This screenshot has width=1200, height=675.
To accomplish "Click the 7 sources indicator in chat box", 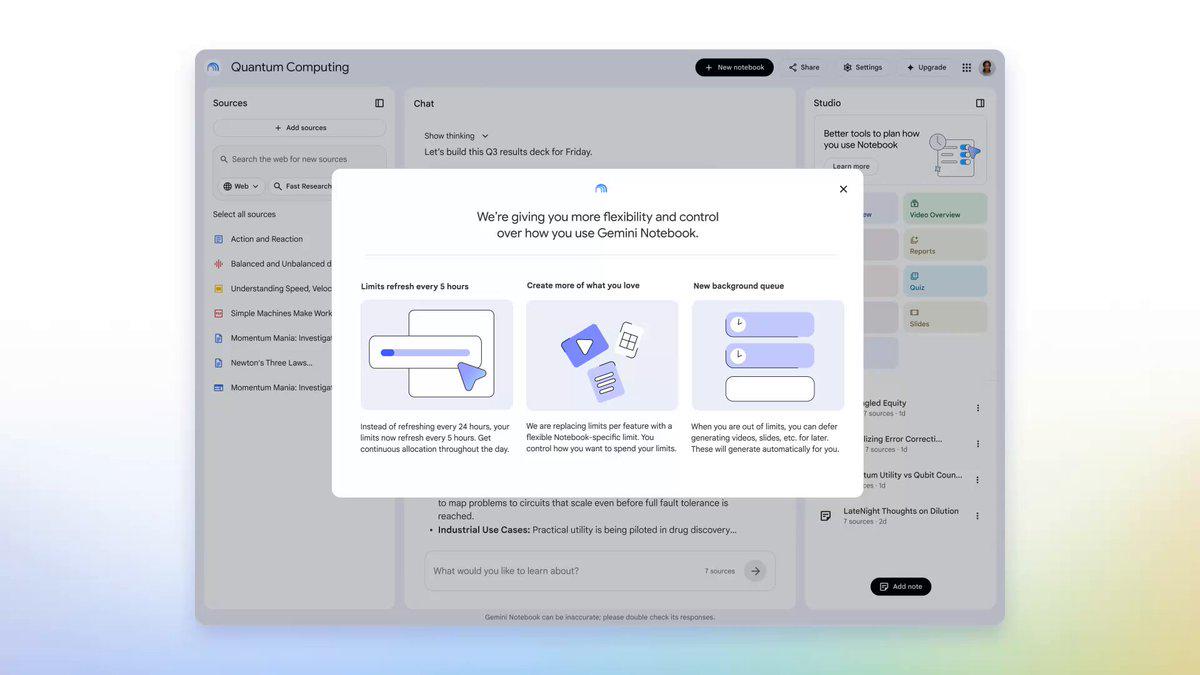I will coord(720,571).
